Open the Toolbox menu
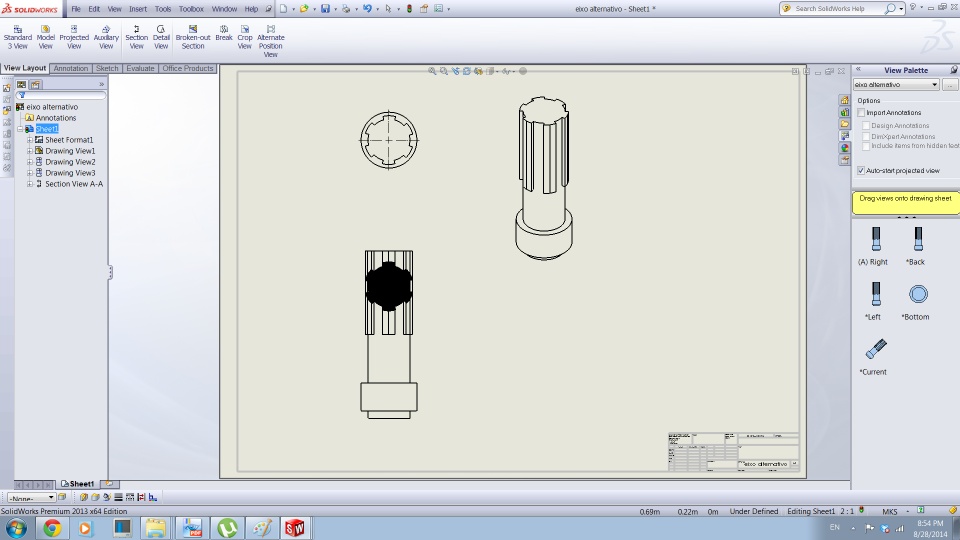The image size is (960, 540). coord(191,9)
